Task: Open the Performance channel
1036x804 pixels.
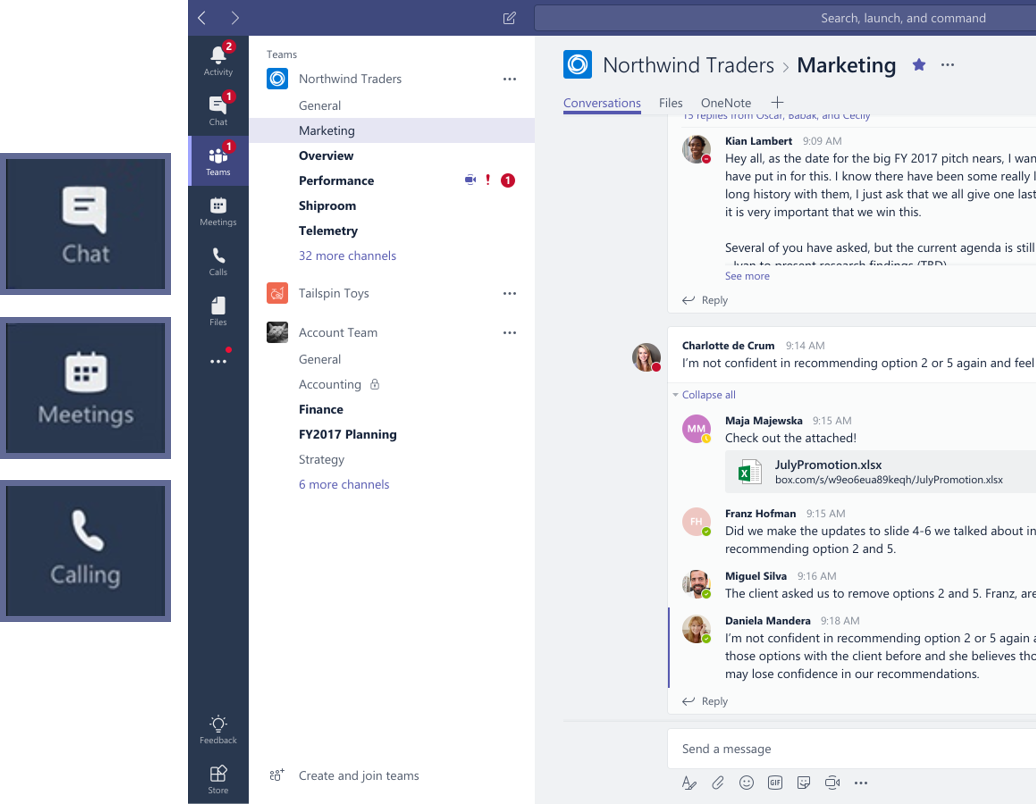Action: pyautogui.click(x=336, y=181)
